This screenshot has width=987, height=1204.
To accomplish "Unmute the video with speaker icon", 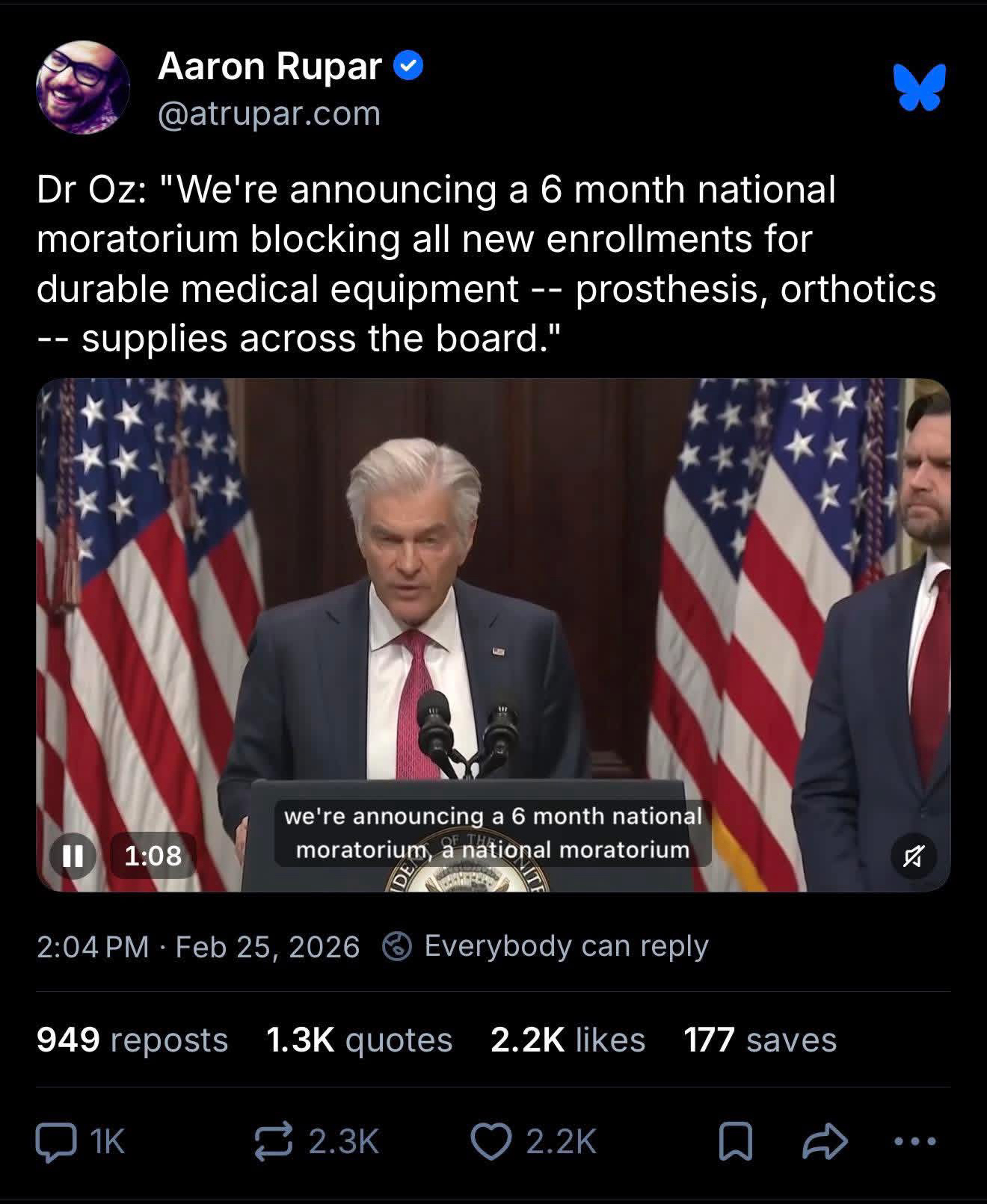I will point(914,855).
